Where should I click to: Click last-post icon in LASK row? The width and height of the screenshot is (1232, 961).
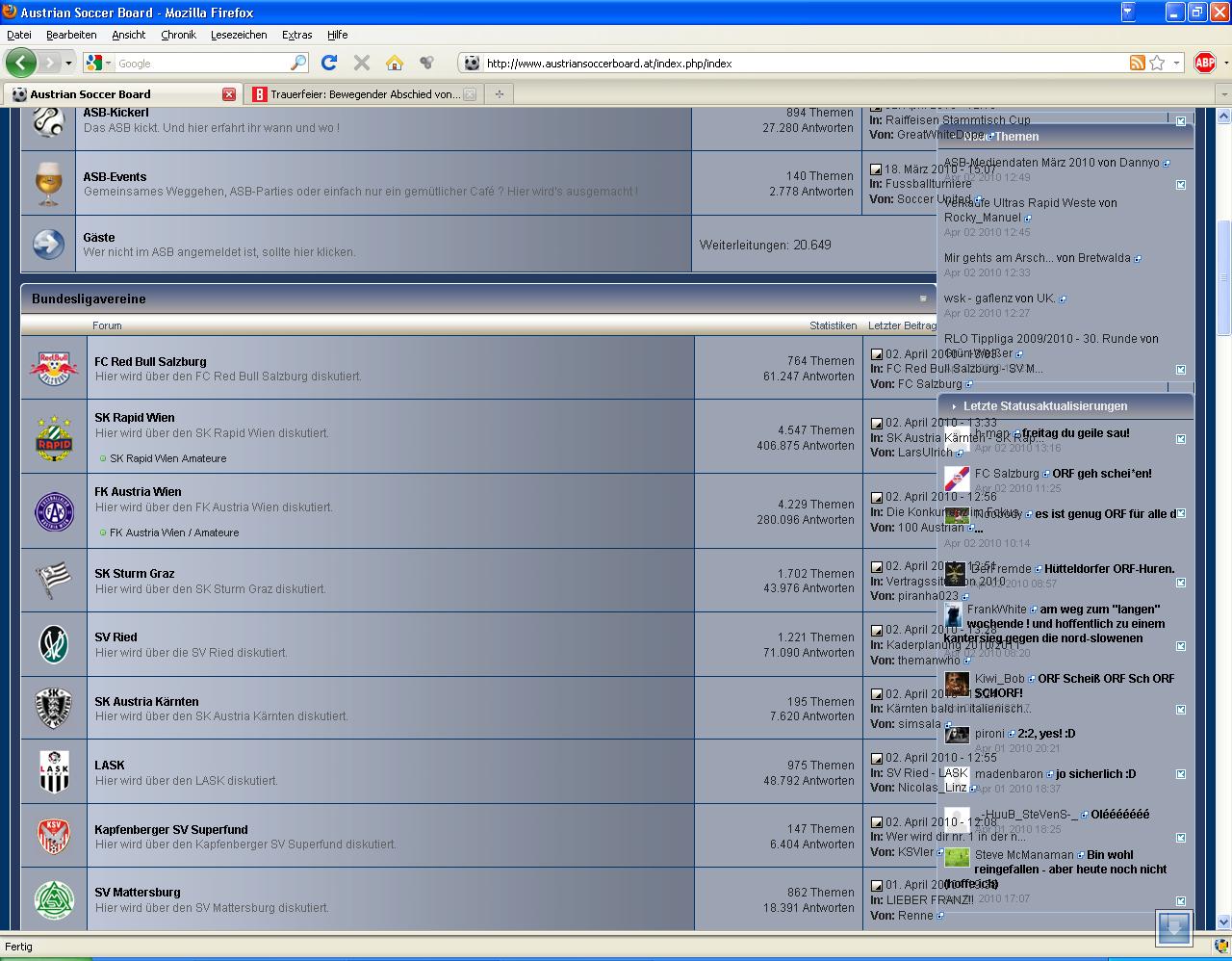(876, 758)
